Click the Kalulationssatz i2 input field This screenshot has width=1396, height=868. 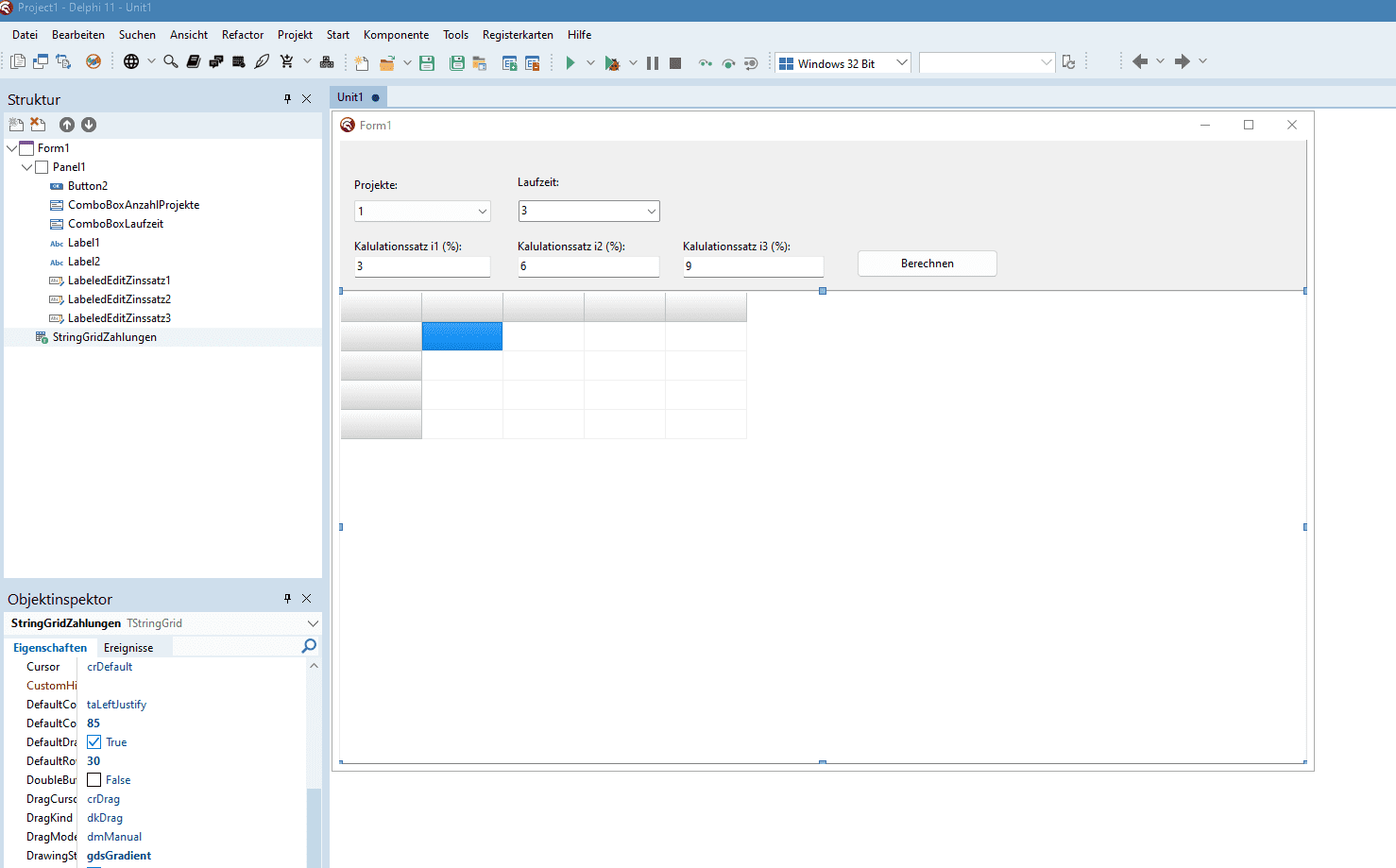(x=588, y=266)
